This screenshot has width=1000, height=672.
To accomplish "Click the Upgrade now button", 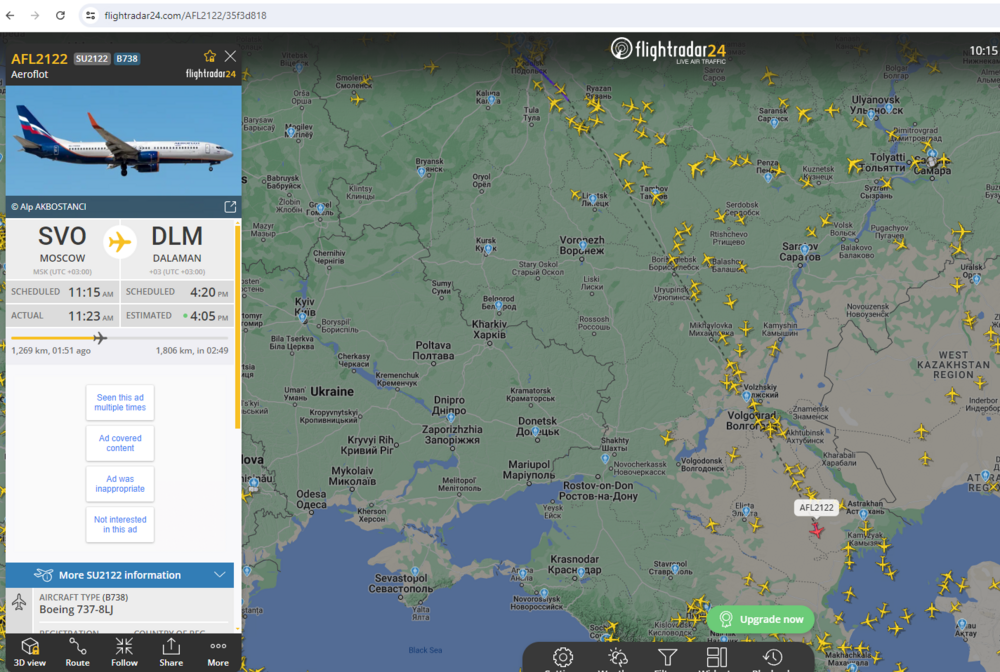I will coord(761,619).
